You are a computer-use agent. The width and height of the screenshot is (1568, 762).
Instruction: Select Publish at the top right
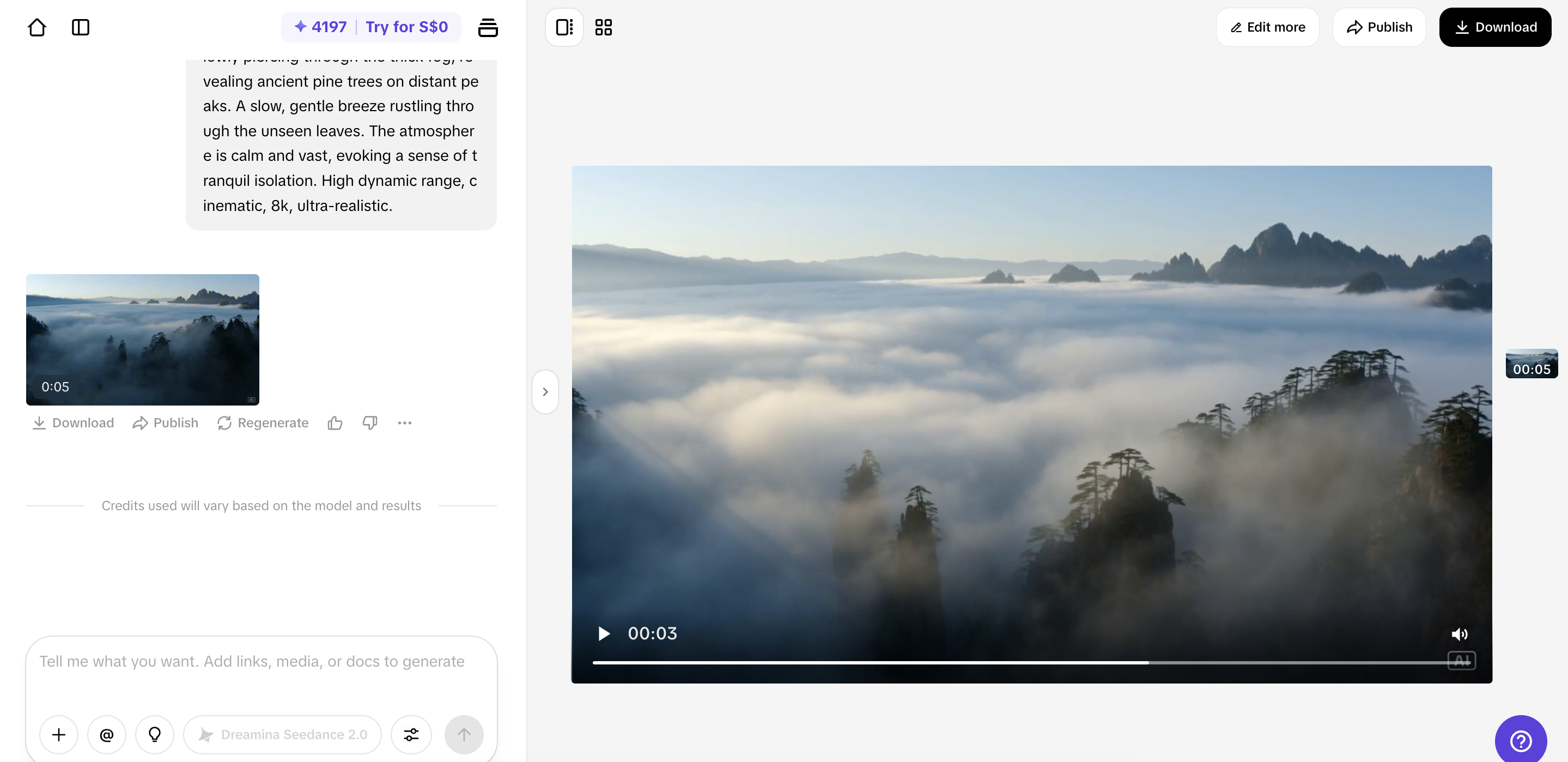1379,27
